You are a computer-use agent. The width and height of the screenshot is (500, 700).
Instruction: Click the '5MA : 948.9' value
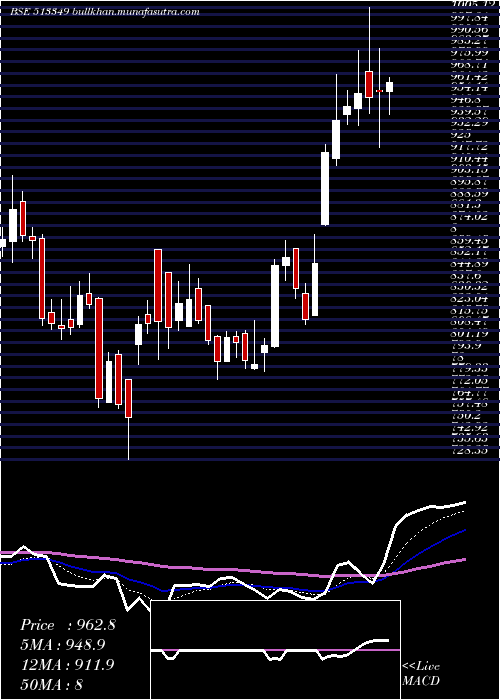click(64, 645)
